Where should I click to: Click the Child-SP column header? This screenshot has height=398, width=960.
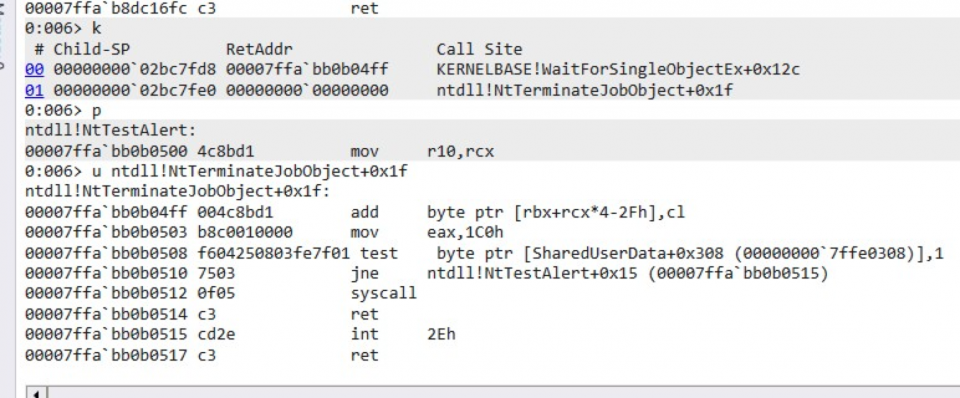(92, 49)
